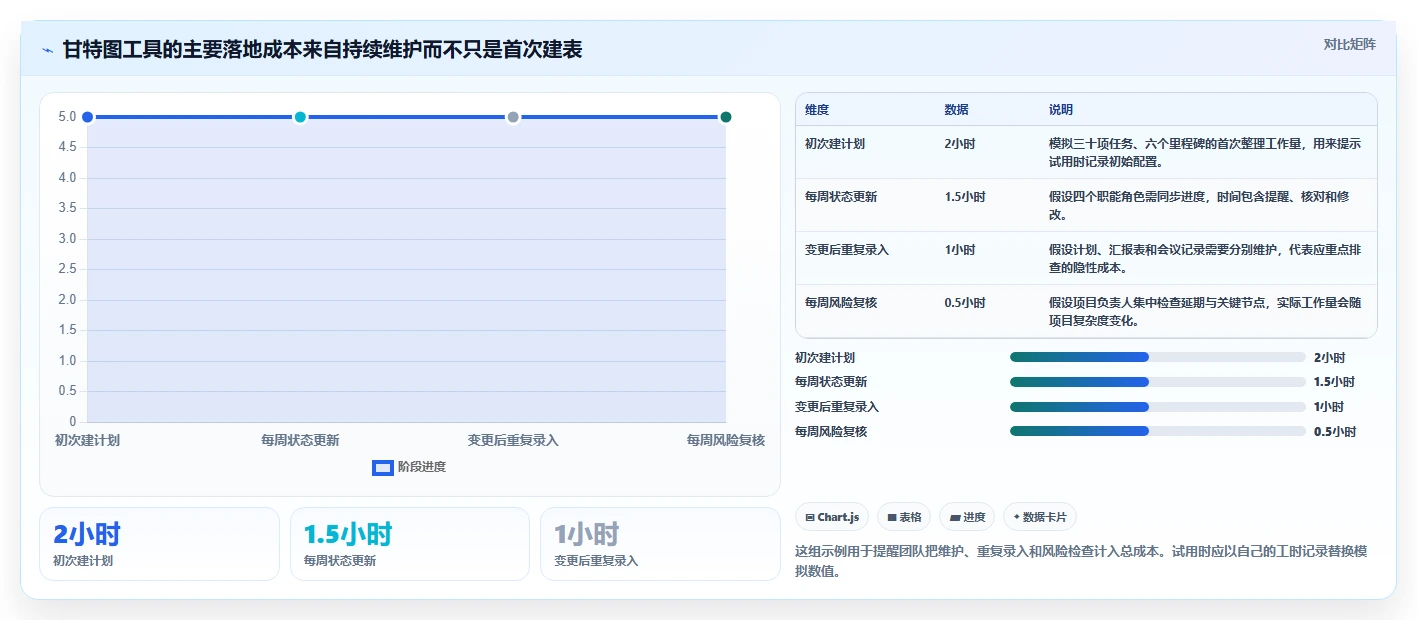Click the 1小时 cell in the table
Screen dimensions: 1417x620
[960, 250]
